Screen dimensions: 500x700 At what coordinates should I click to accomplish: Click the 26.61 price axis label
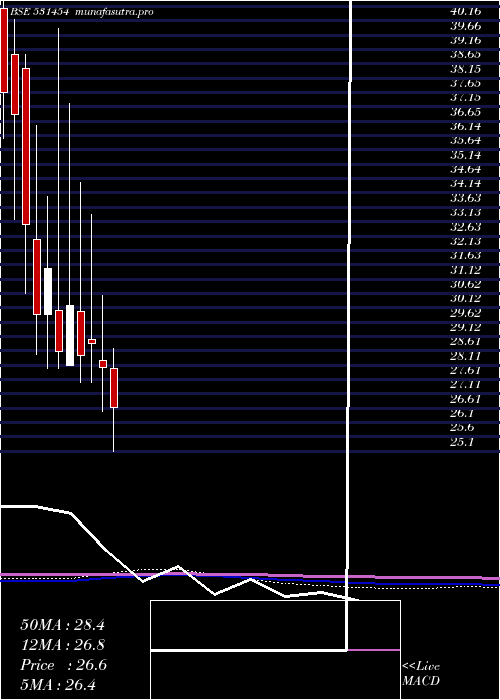466,399
